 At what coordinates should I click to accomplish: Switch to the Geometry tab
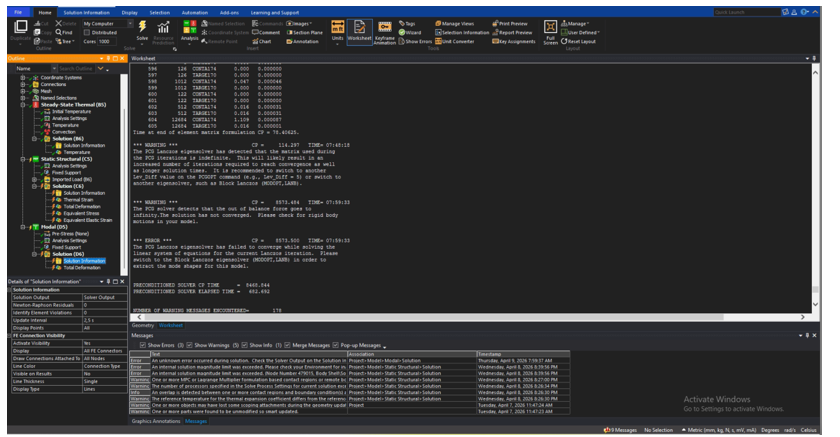click(x=143, y=325)
